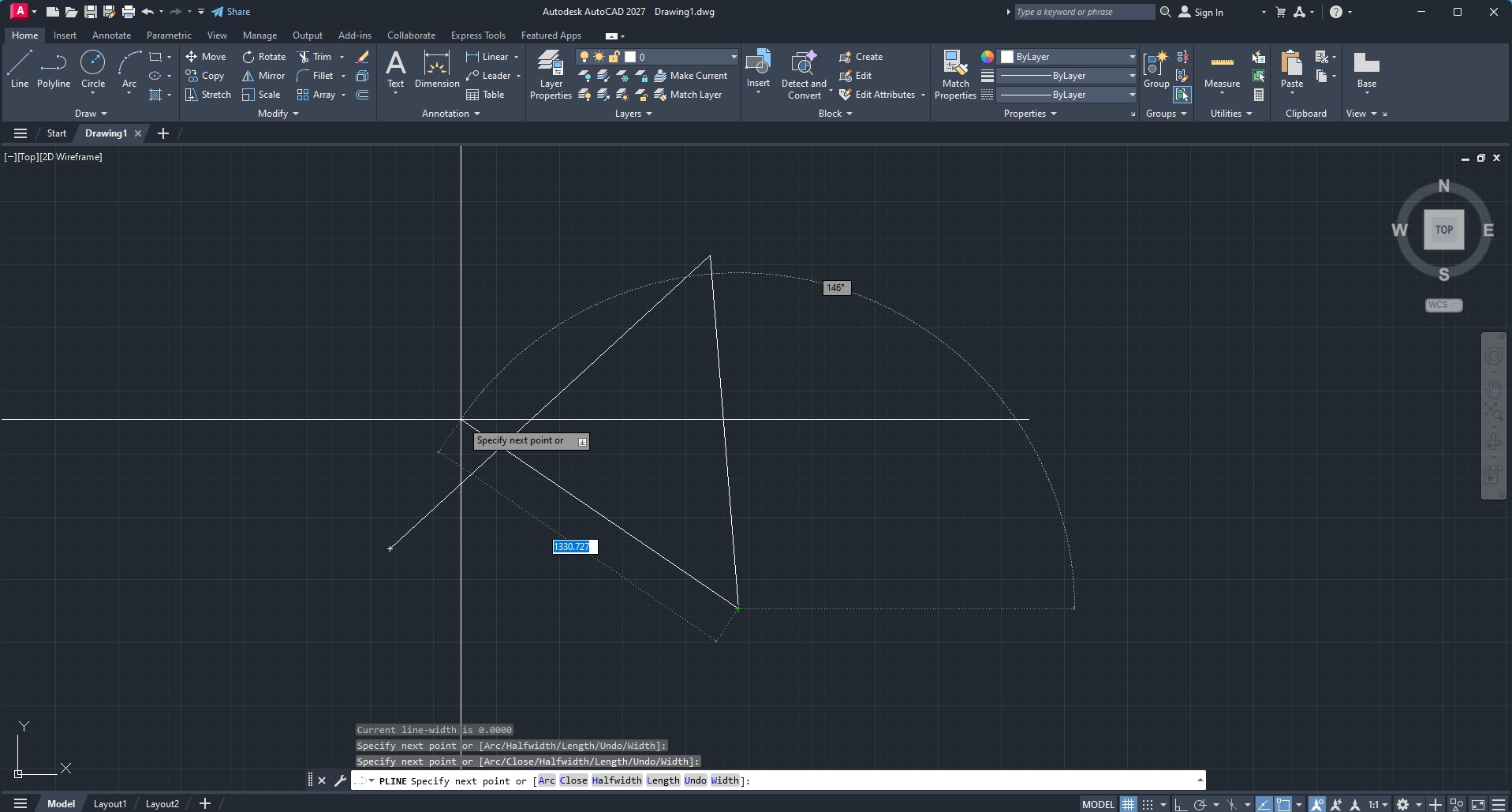Click the dynamic input length field 1330.727
Screen dimensions: 1512x812
575,547
